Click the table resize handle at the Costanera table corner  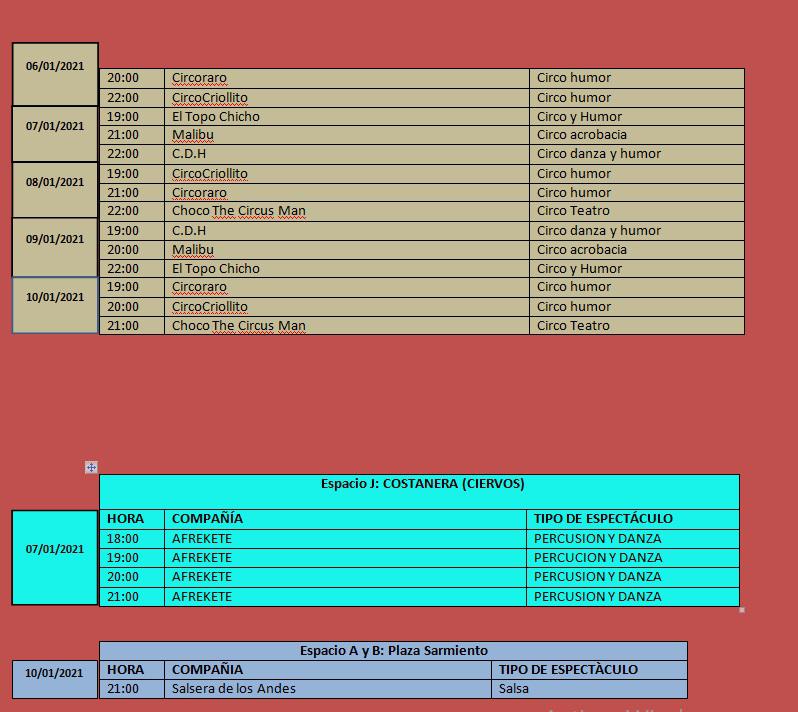point(741,609)
